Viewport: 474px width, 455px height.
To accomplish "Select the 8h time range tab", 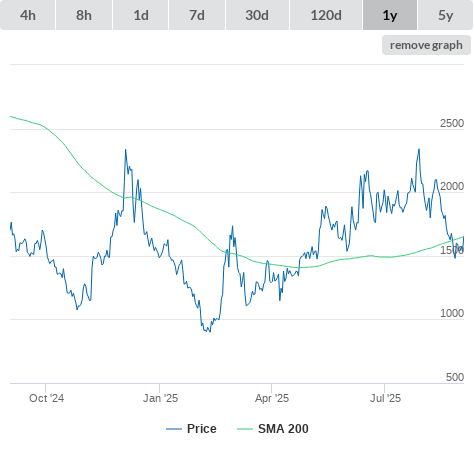I will 84,15.
